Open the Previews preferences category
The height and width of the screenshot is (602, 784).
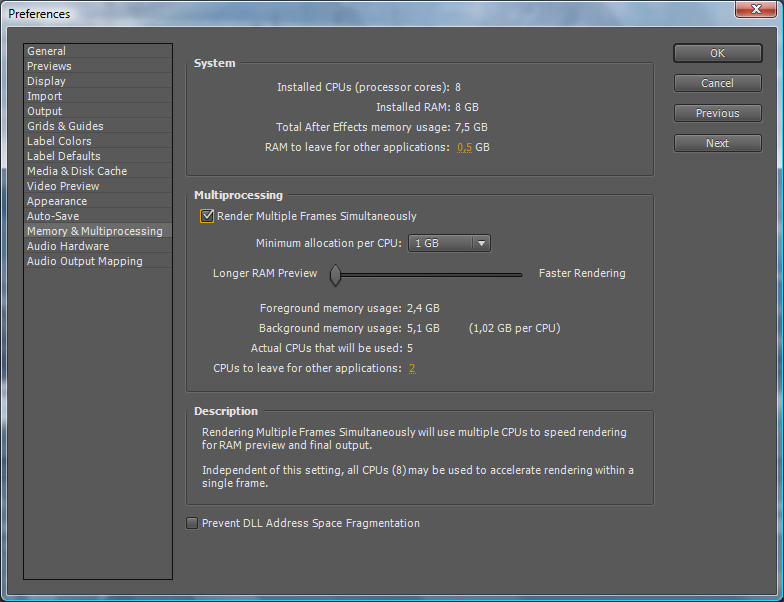pos(49,66)
